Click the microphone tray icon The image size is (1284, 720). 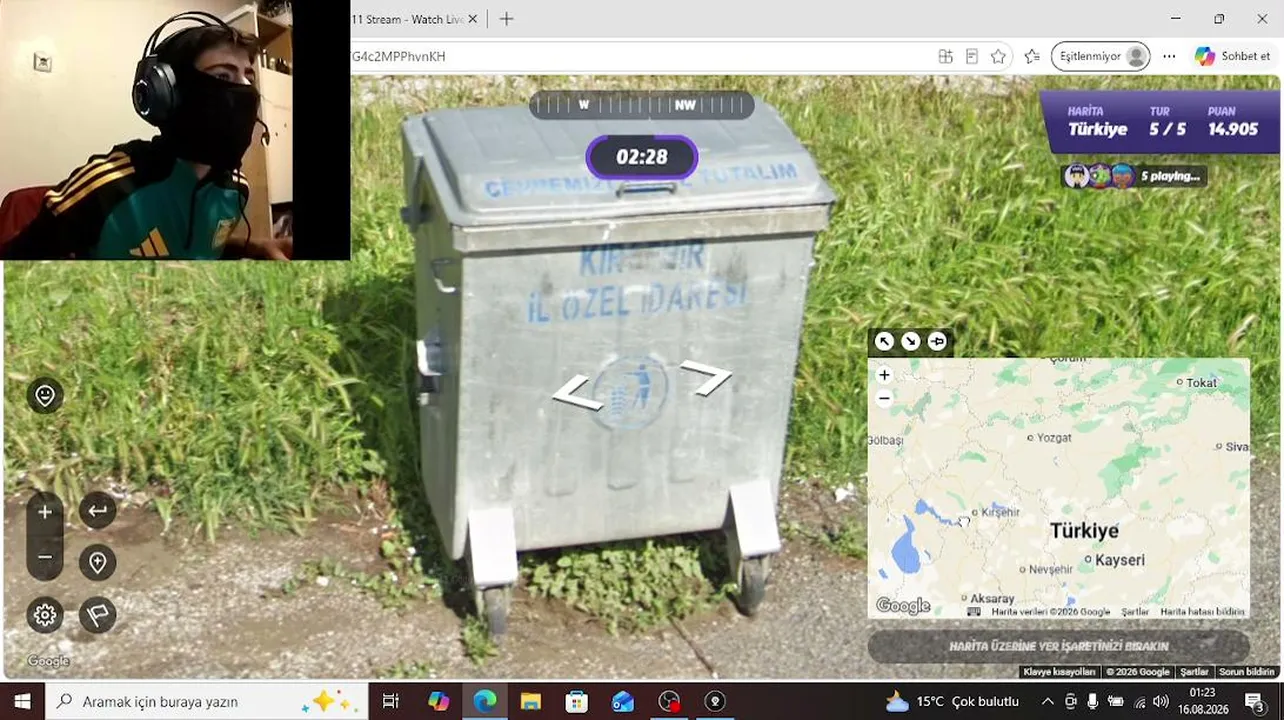1093,702
